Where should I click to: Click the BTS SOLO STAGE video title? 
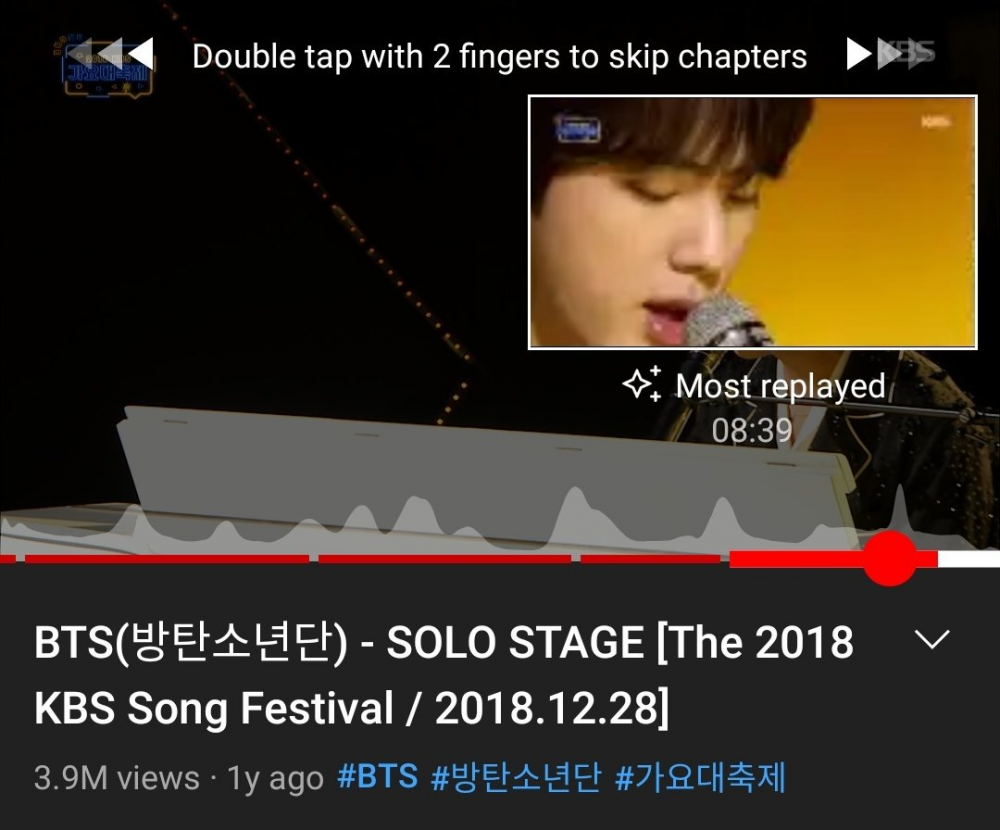click(444, 675)
